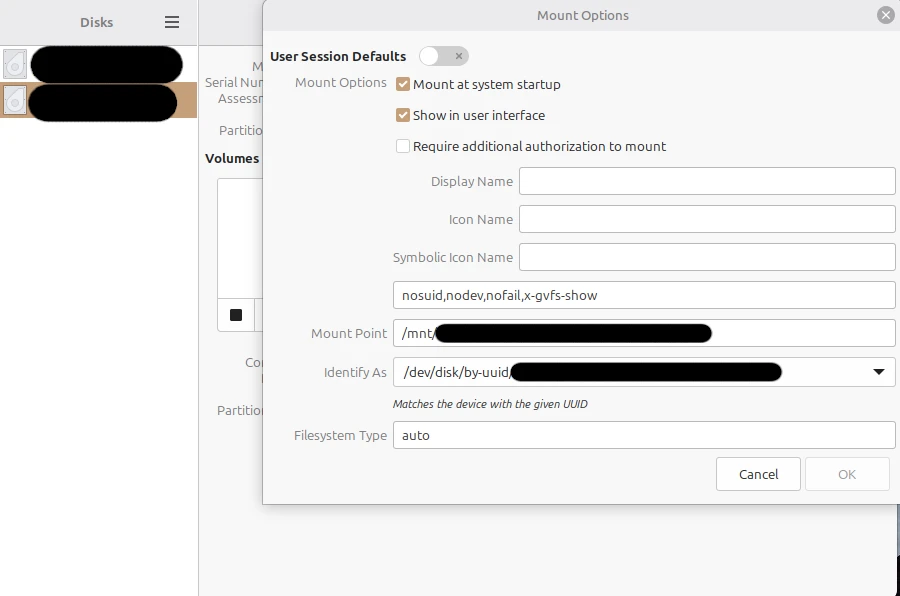This screenshot has height=596, width=900.
Task: Click the Symbolic Icon Name field
Action: tap(706, 257)
